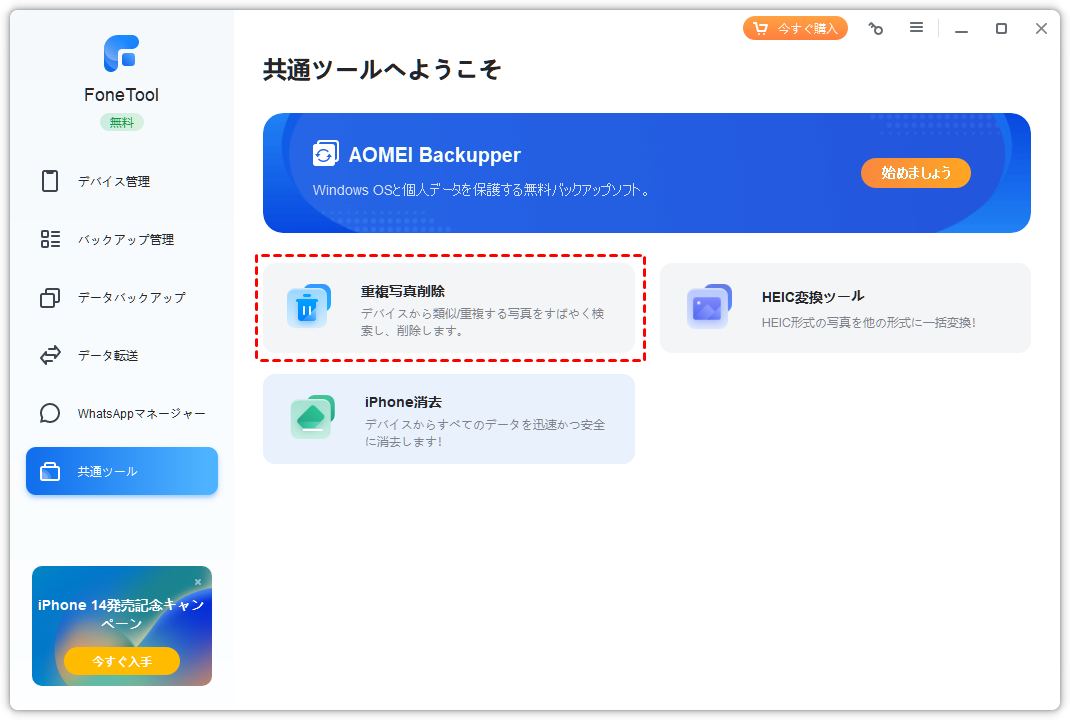This screenshot has height=720, width=1070.
Task: Click the HEIC converter image icon
Action: 708,307
